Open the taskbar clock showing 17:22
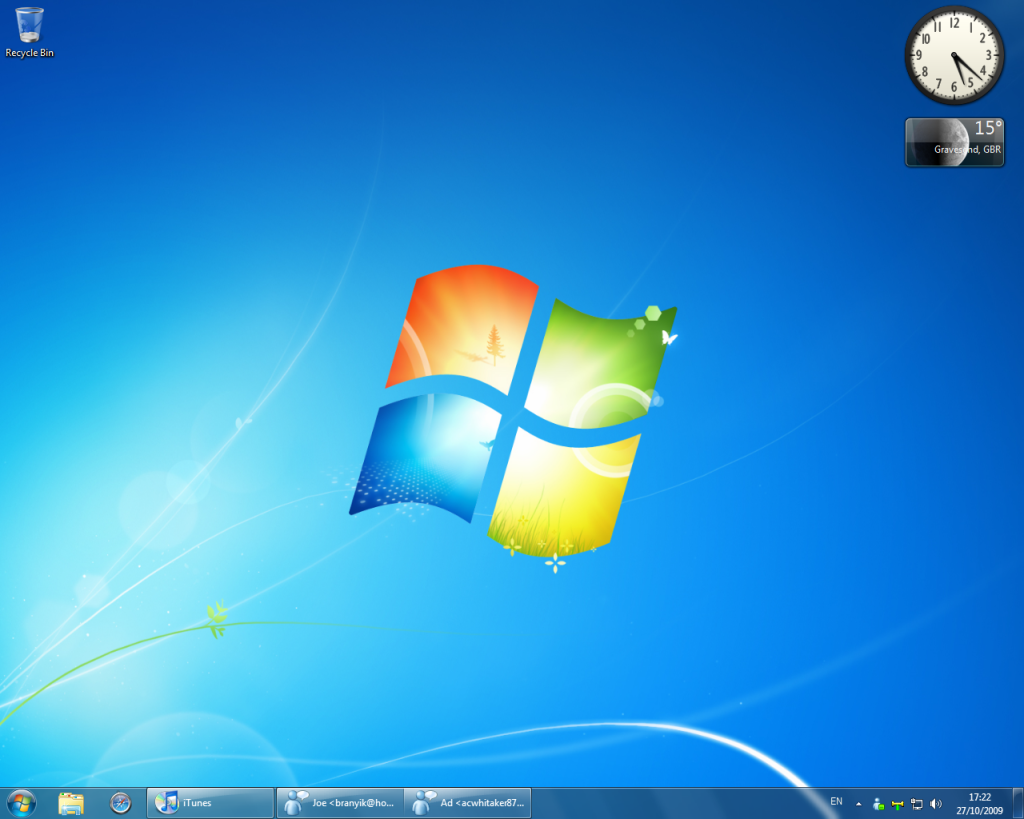The width and height of the screenshot is (1024, 819). point(980,803)
